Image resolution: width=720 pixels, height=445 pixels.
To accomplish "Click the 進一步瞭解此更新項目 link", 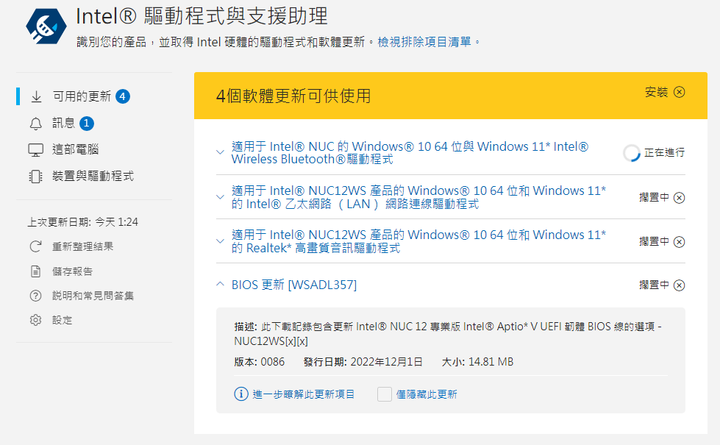I will coord(304,394).
